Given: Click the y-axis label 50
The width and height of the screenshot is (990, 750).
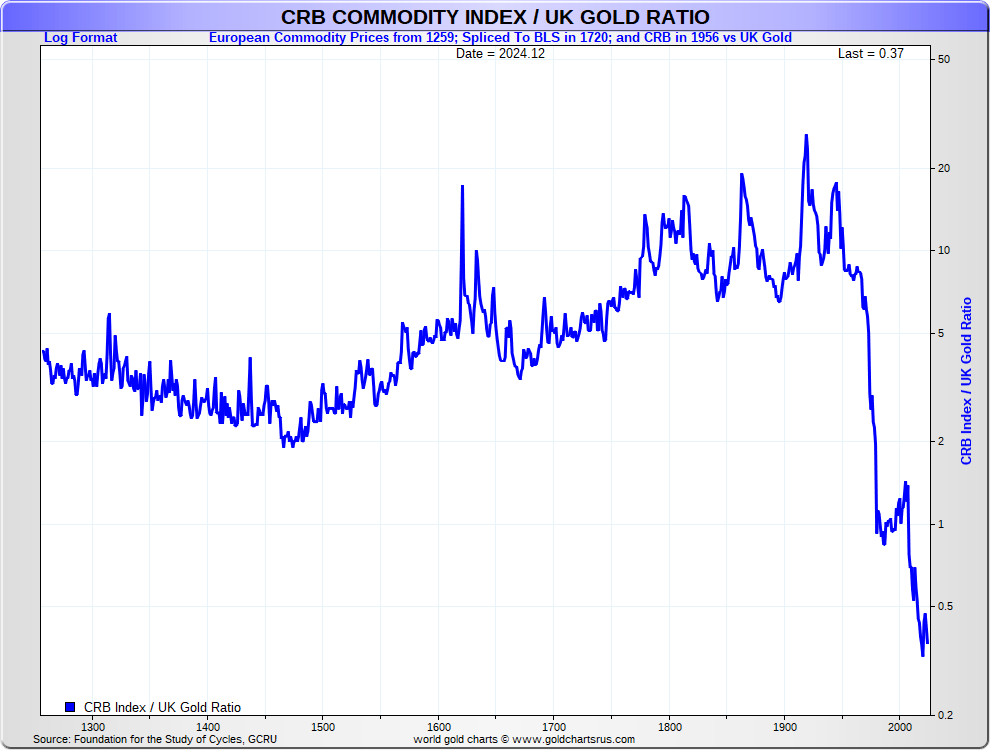Looking at the screenshot, I should coord(944,59).
